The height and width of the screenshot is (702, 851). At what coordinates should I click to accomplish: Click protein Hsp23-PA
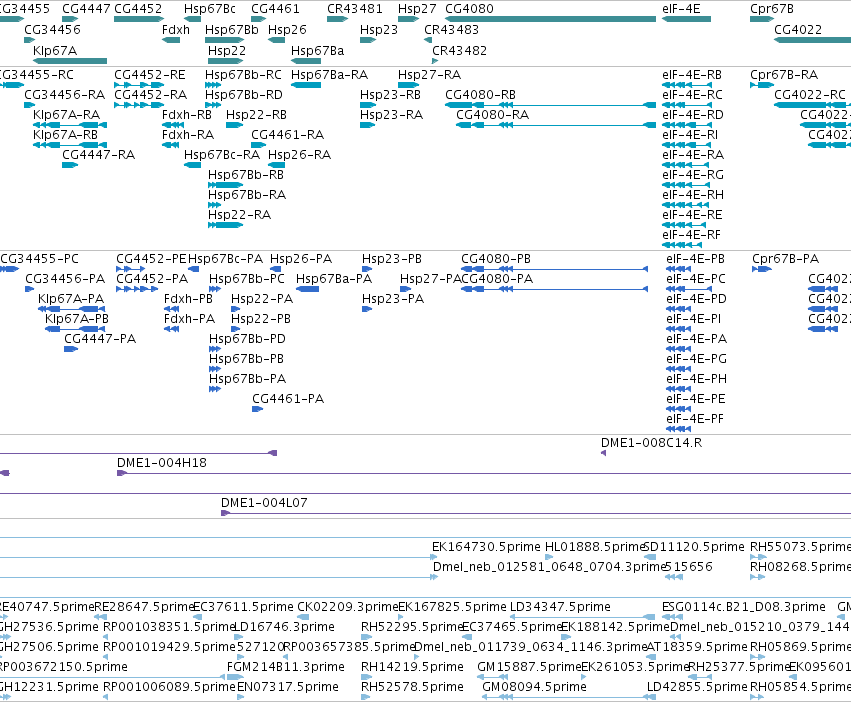[x=392, y=299]
